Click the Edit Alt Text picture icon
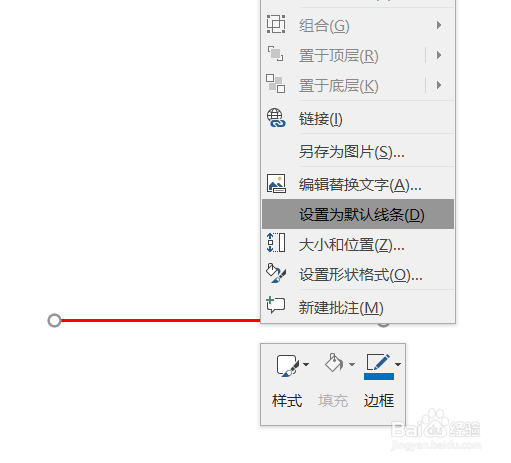 [x=276, y=183]
